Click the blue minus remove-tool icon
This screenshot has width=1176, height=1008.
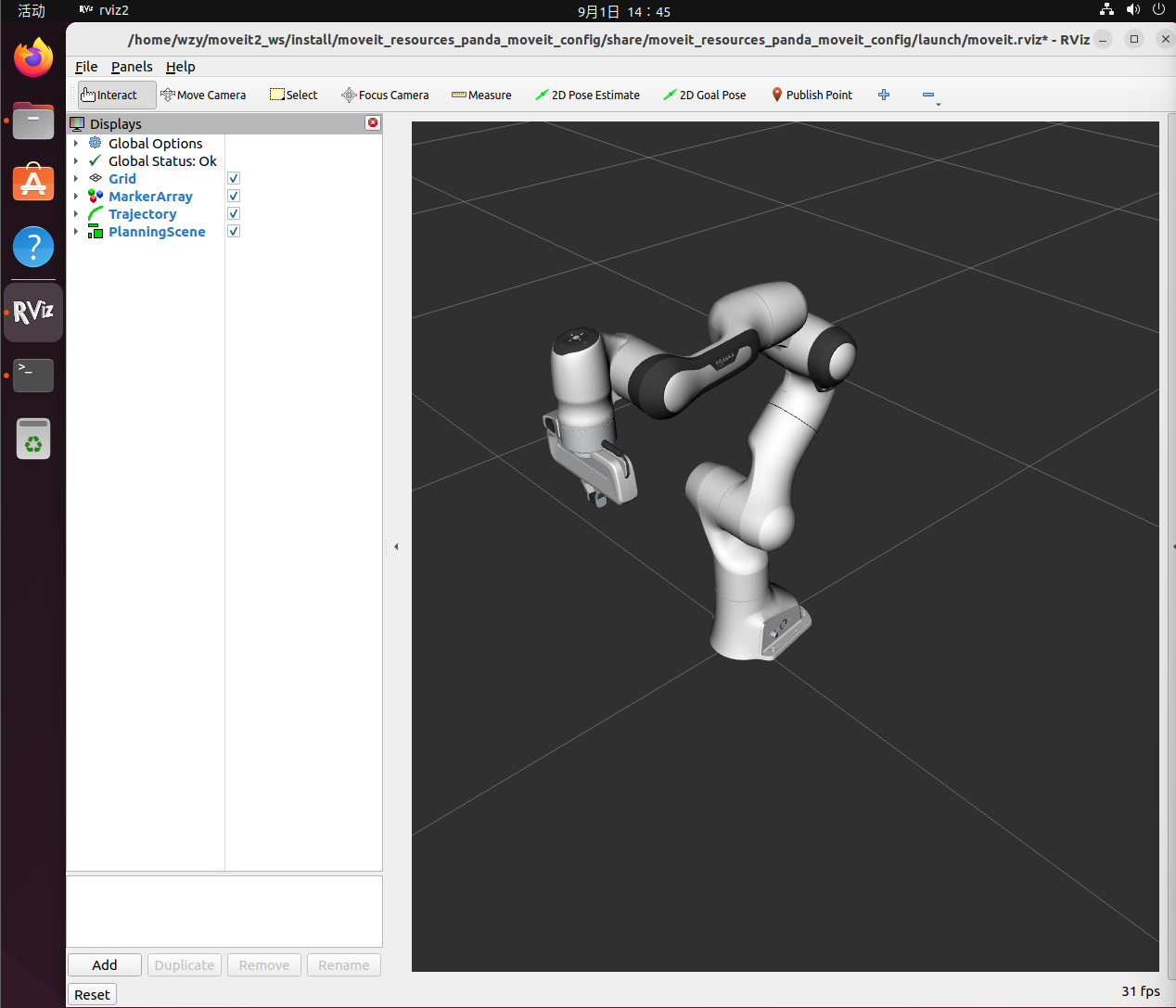928,95
